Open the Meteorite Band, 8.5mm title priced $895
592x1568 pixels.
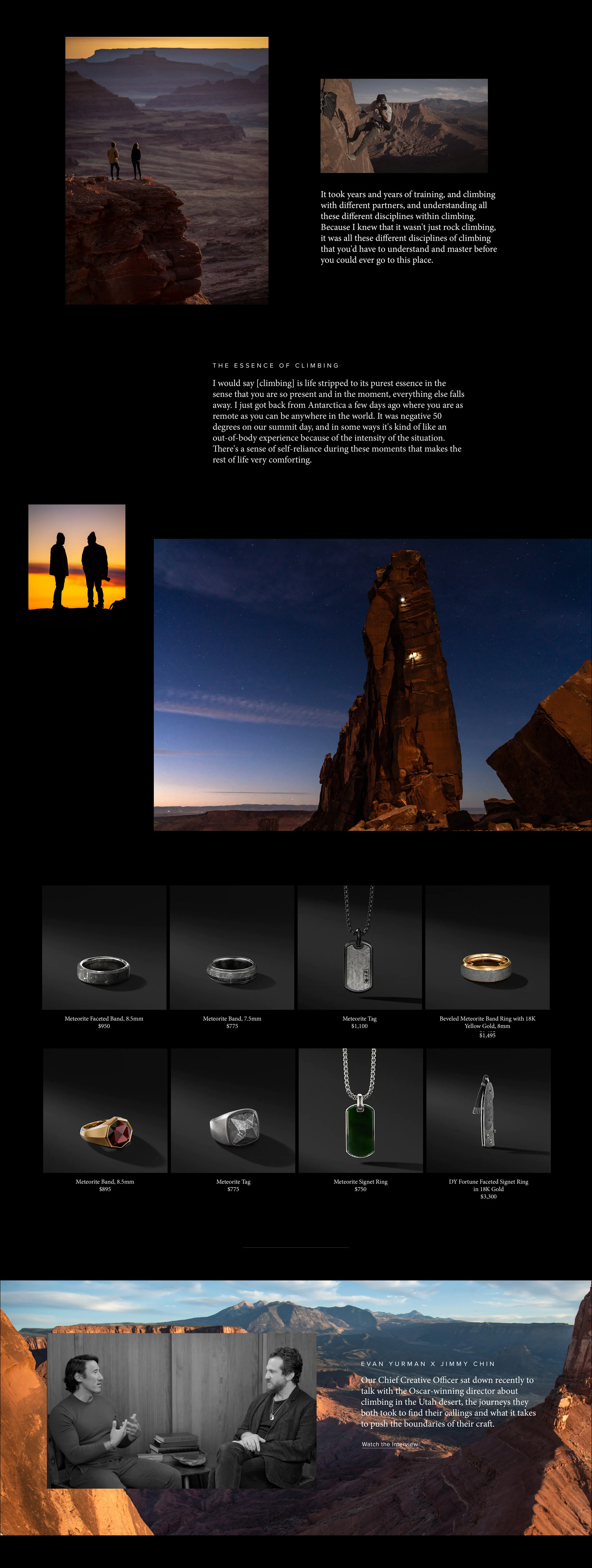pos(105,1182)
